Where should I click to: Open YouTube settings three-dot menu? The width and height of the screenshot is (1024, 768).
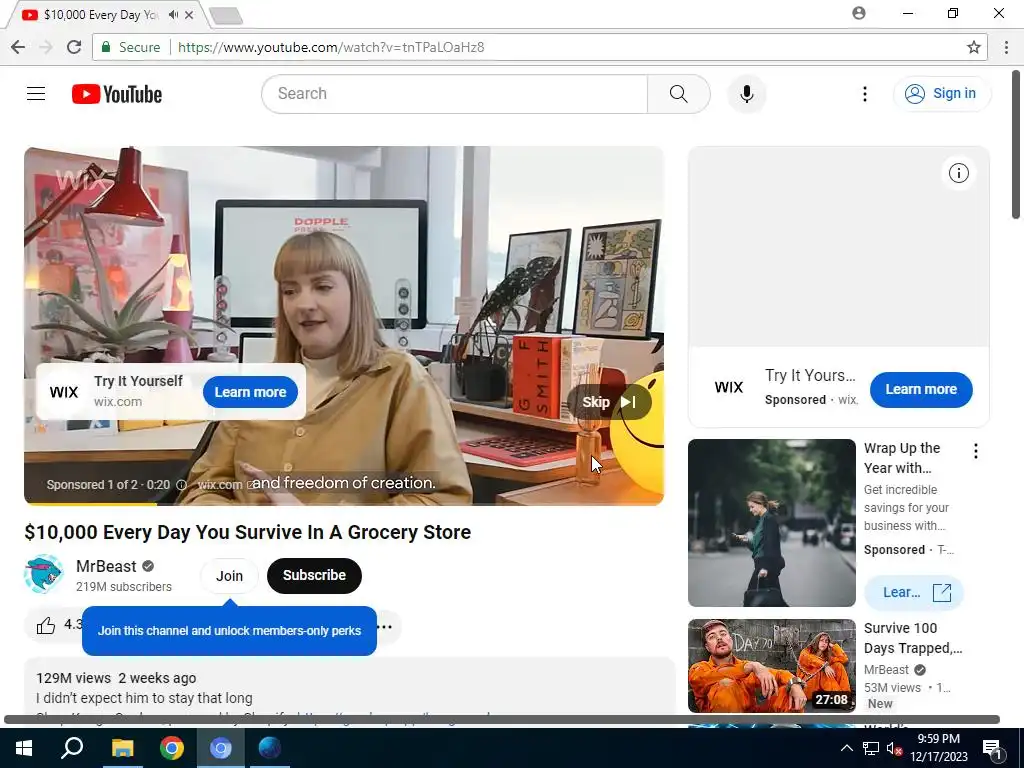pyautogui.click(x=865, y=94)
